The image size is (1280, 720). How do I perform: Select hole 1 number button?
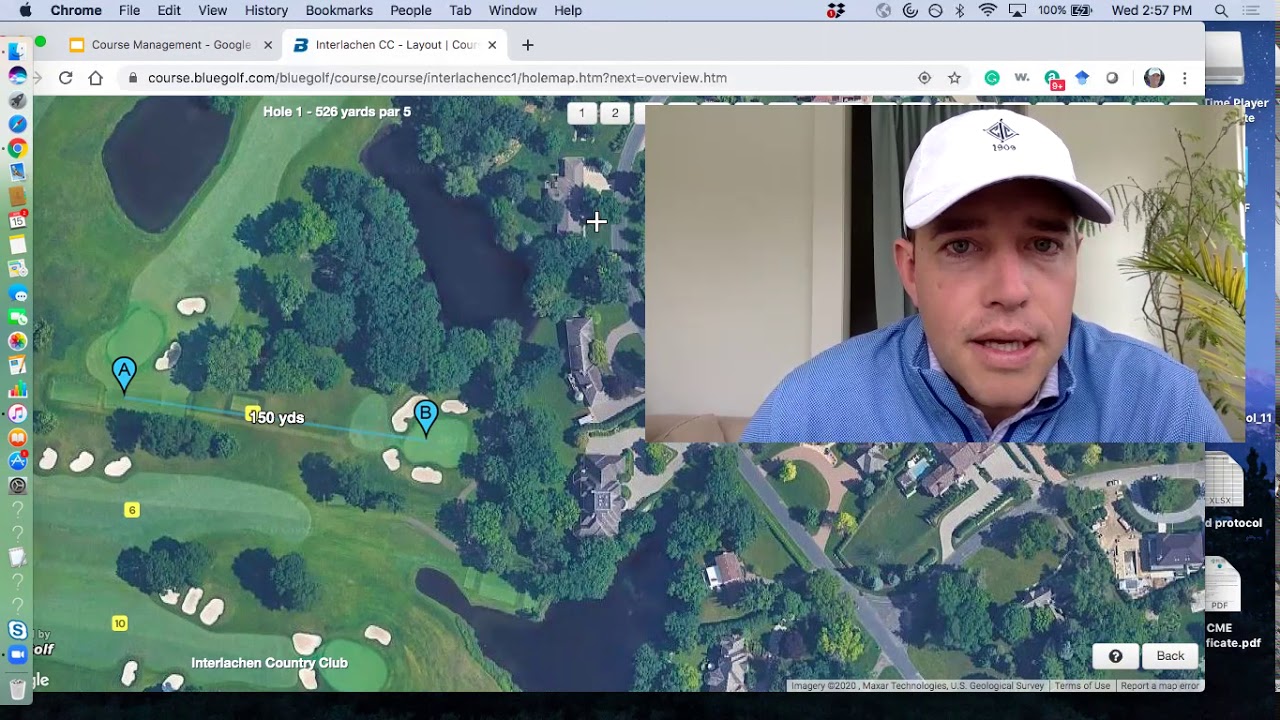tap(582, 113)
